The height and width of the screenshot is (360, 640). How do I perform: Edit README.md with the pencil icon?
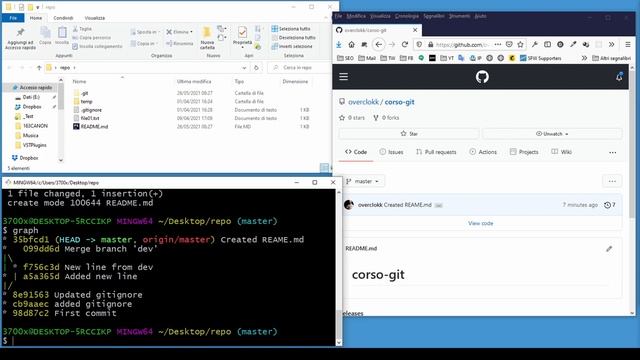pos(609,249)
